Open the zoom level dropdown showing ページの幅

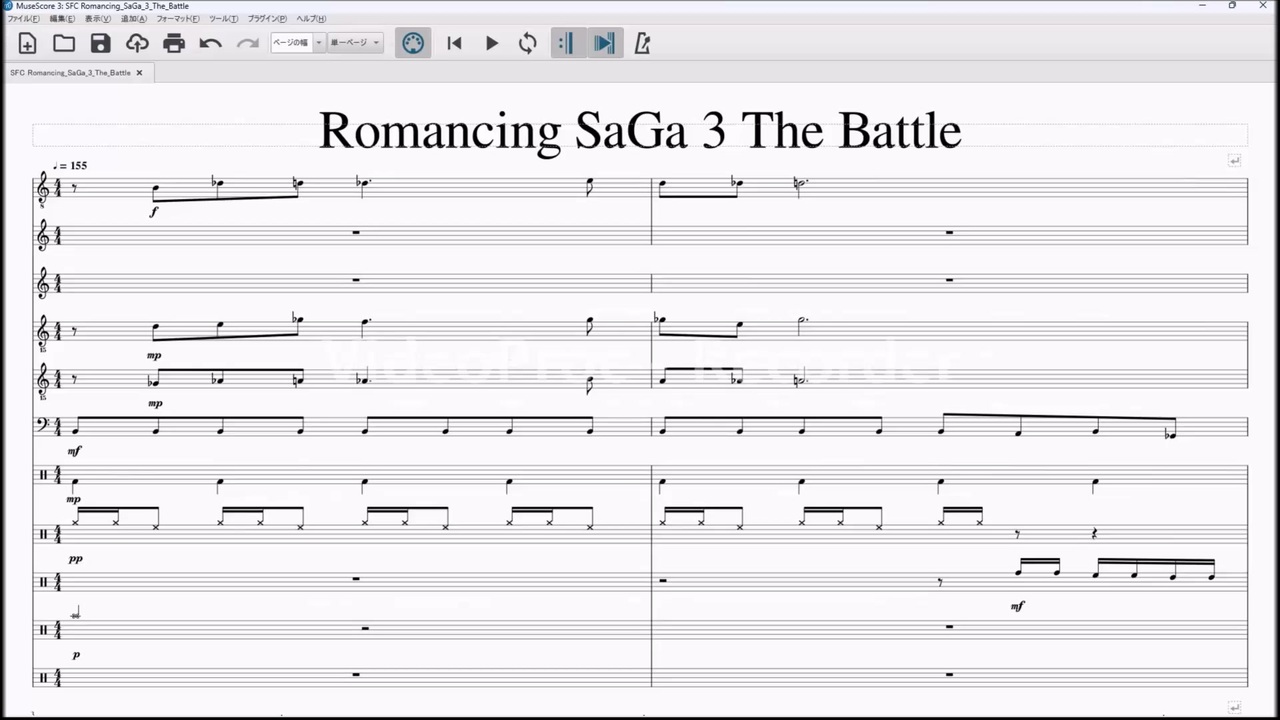tap(318, 42)
